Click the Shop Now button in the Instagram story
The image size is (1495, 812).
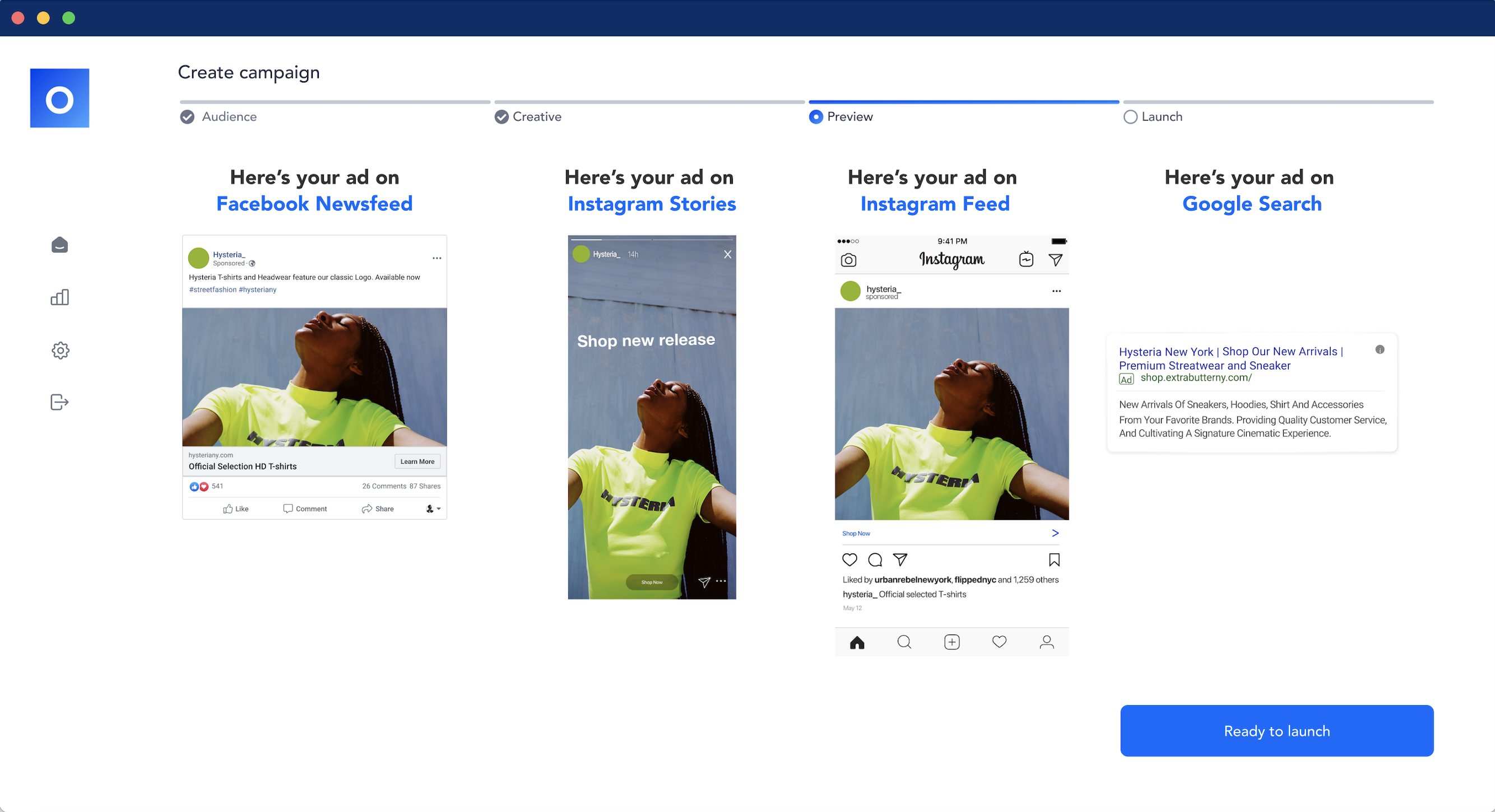(652, 582)
